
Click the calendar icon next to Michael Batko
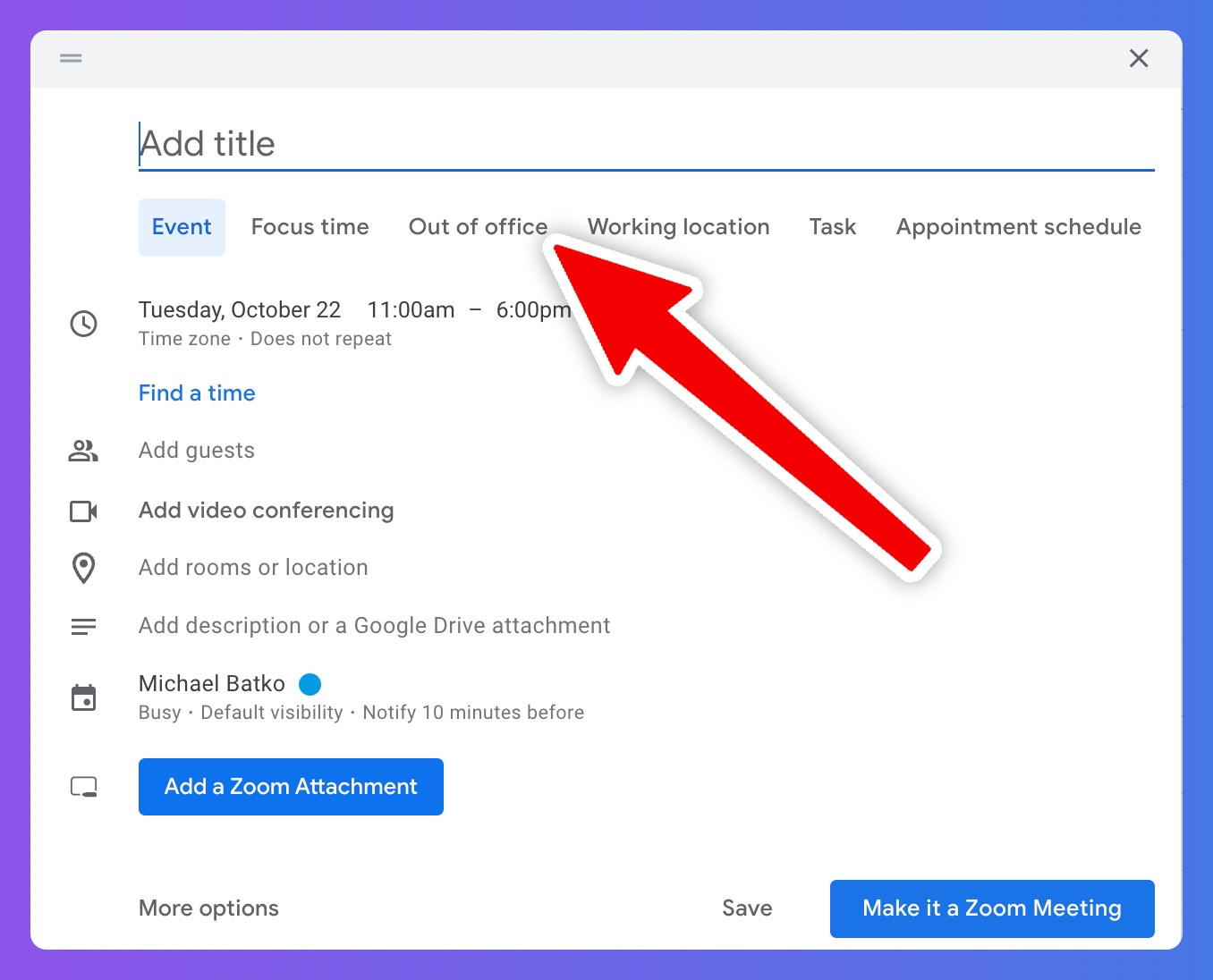tap(84, 697)
